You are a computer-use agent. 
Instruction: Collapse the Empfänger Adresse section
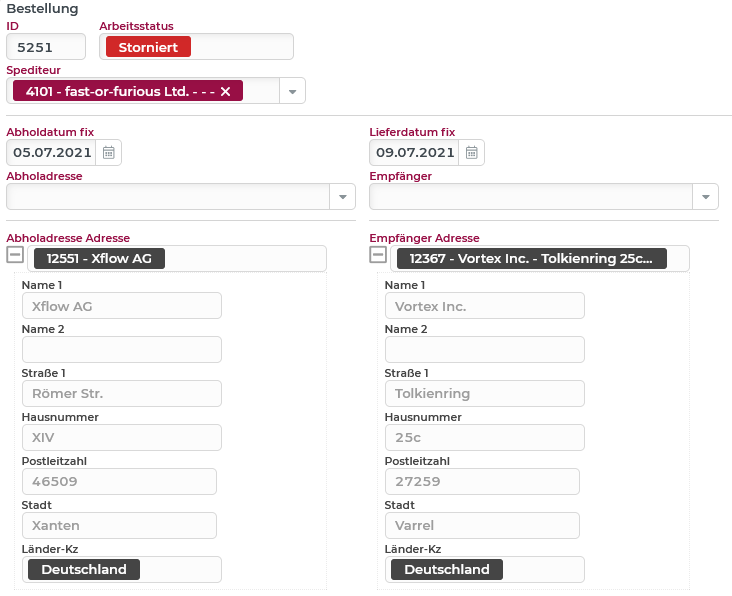(x=378, y=256)
